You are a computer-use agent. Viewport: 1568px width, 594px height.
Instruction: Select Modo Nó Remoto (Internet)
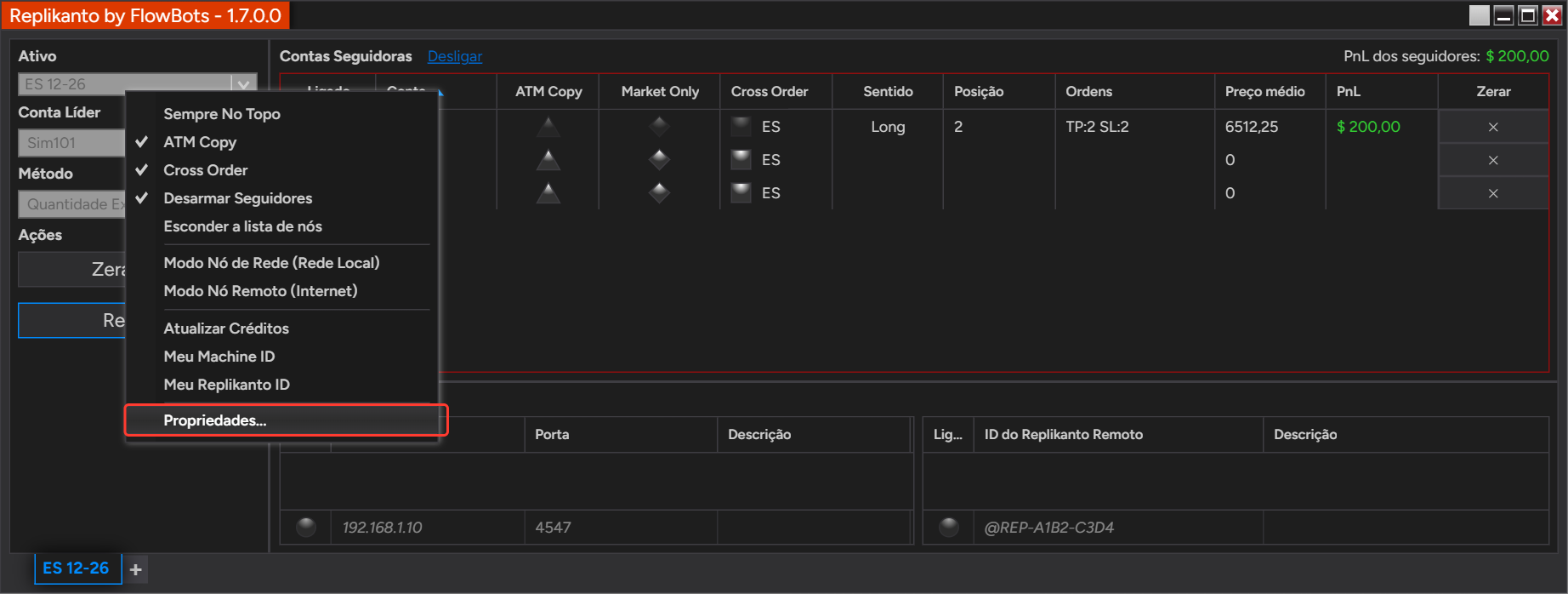pyautogui.click(x=281, y=291)
